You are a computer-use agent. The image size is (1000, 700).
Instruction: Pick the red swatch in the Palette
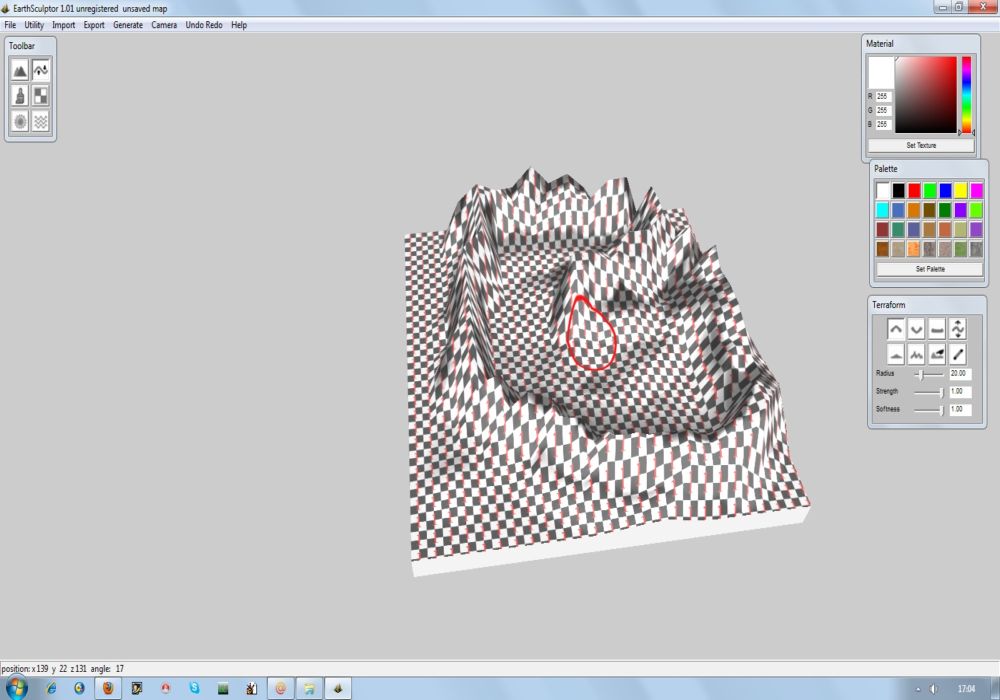coord(914,190)
